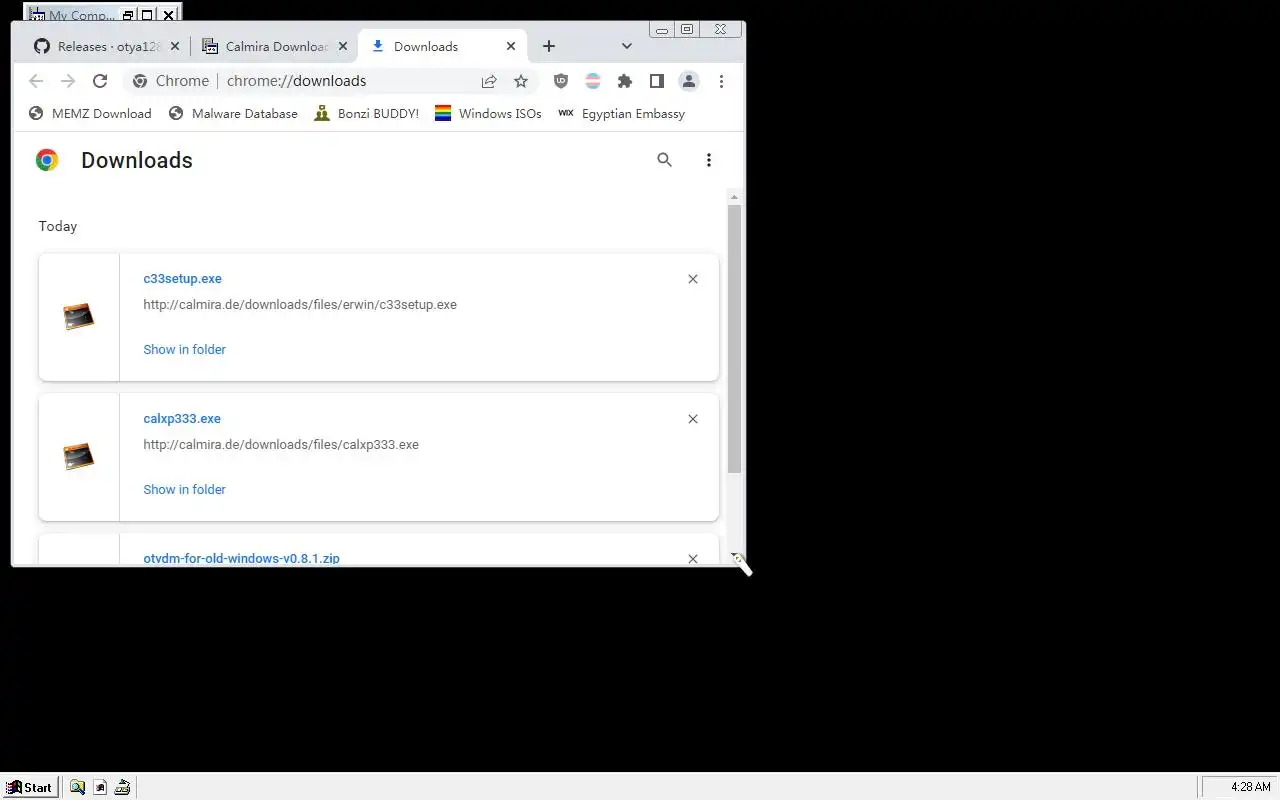Close the Releases GitHub tab
Screen dimensions: 1280x800
pos(175,46)
